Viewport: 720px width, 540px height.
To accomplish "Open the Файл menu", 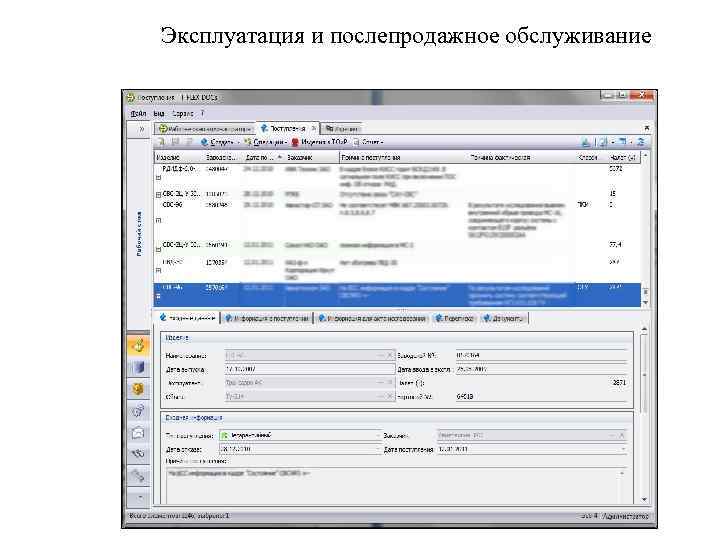I will (x=138, y=113).
